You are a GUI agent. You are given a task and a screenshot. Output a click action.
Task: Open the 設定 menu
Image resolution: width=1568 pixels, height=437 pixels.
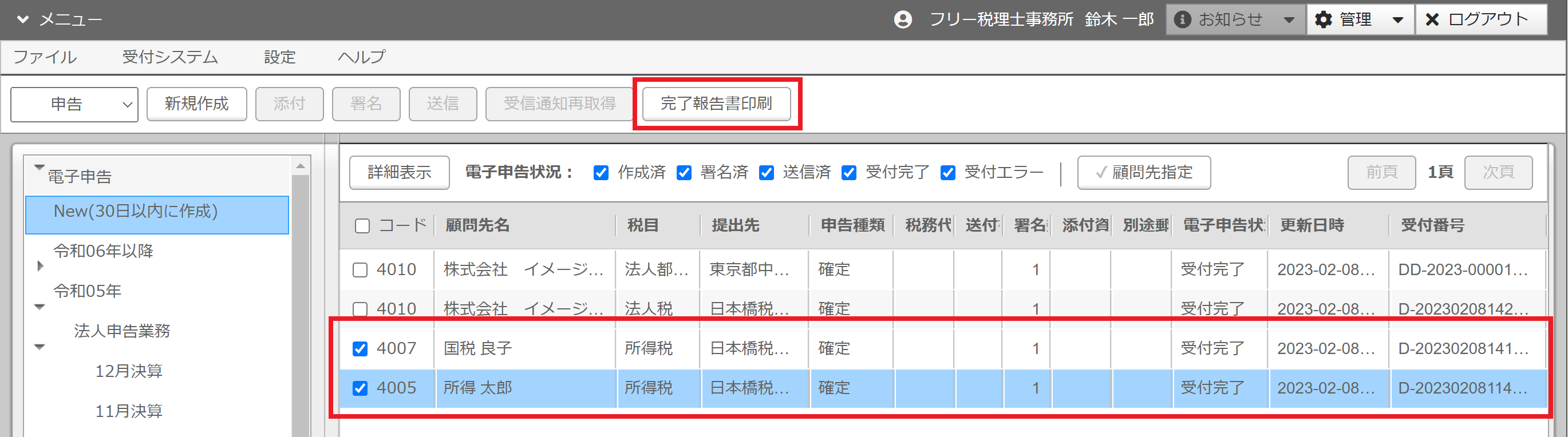click(279, 57)
